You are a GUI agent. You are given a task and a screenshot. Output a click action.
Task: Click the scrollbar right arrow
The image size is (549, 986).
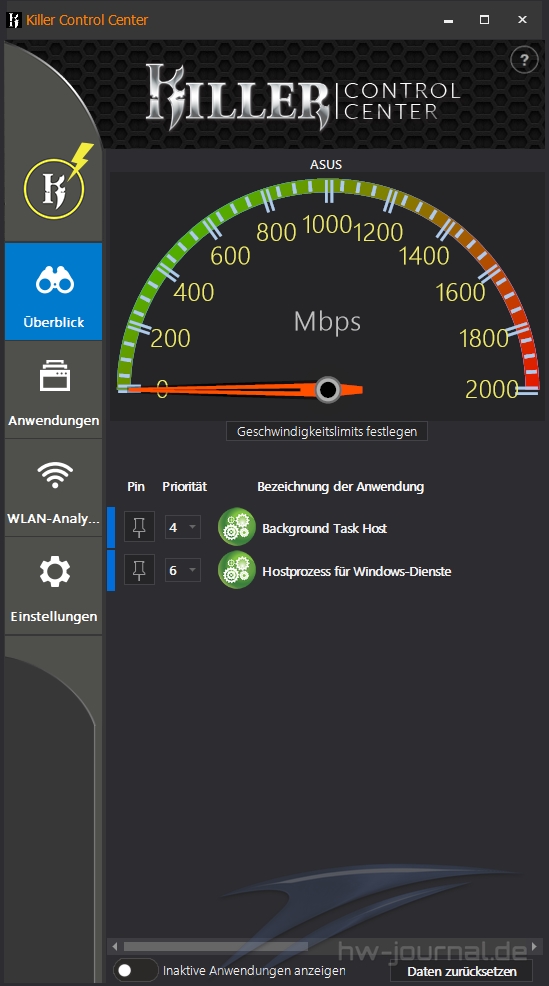(x=535, y=946)
